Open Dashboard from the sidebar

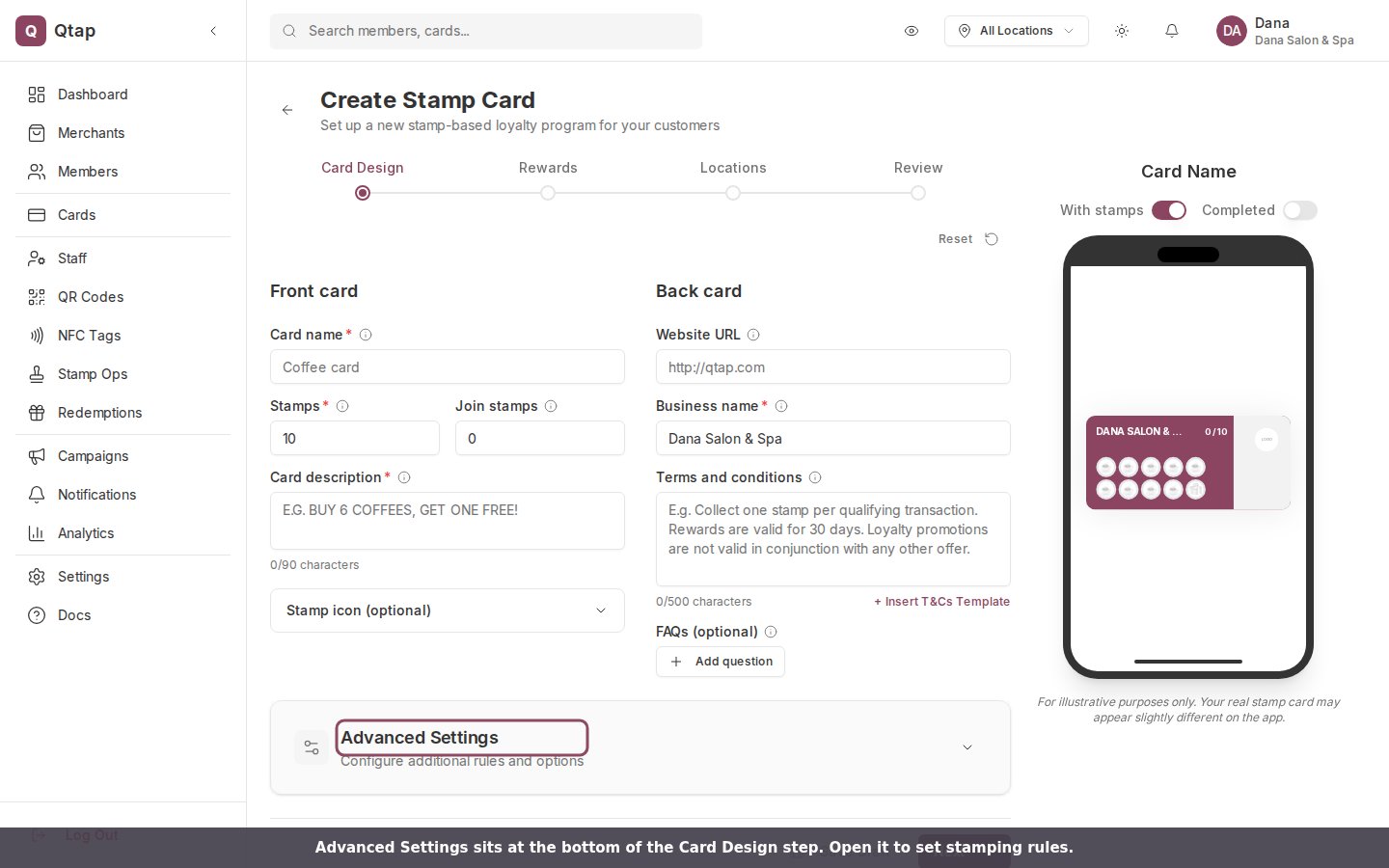point(123,95)
